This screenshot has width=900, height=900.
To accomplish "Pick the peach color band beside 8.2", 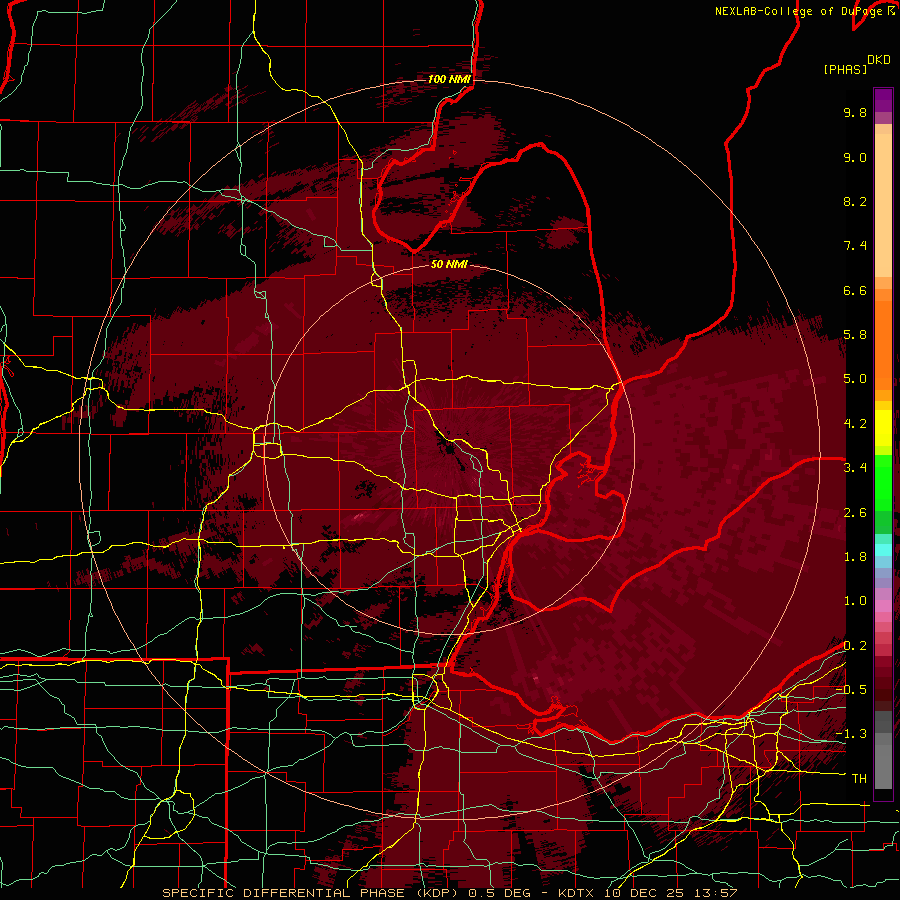I will [883, 205].
